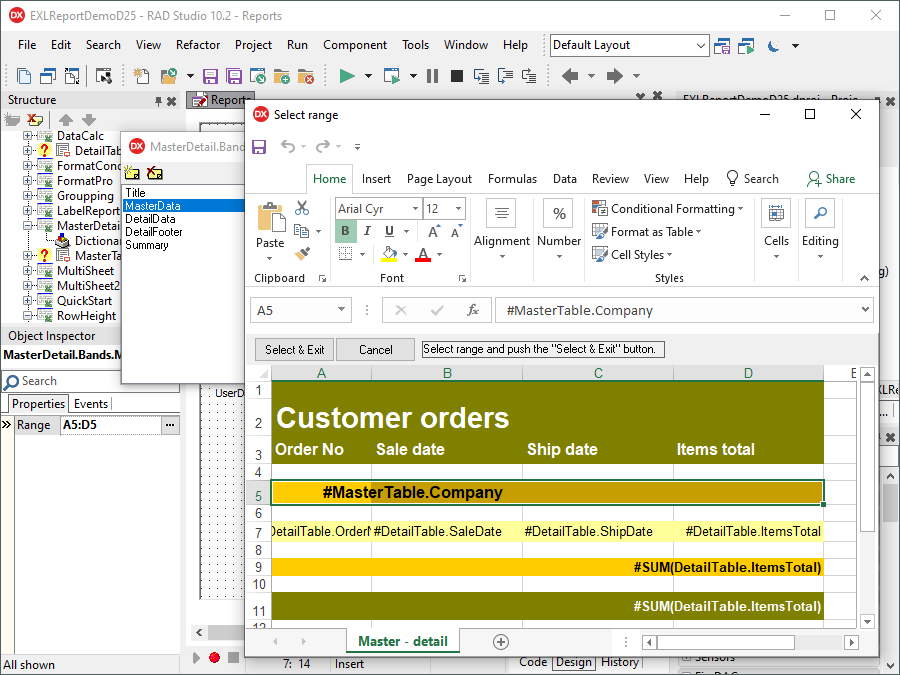Click the spreadsheet horizontal scrollbar track

click(x=820, y=642)
